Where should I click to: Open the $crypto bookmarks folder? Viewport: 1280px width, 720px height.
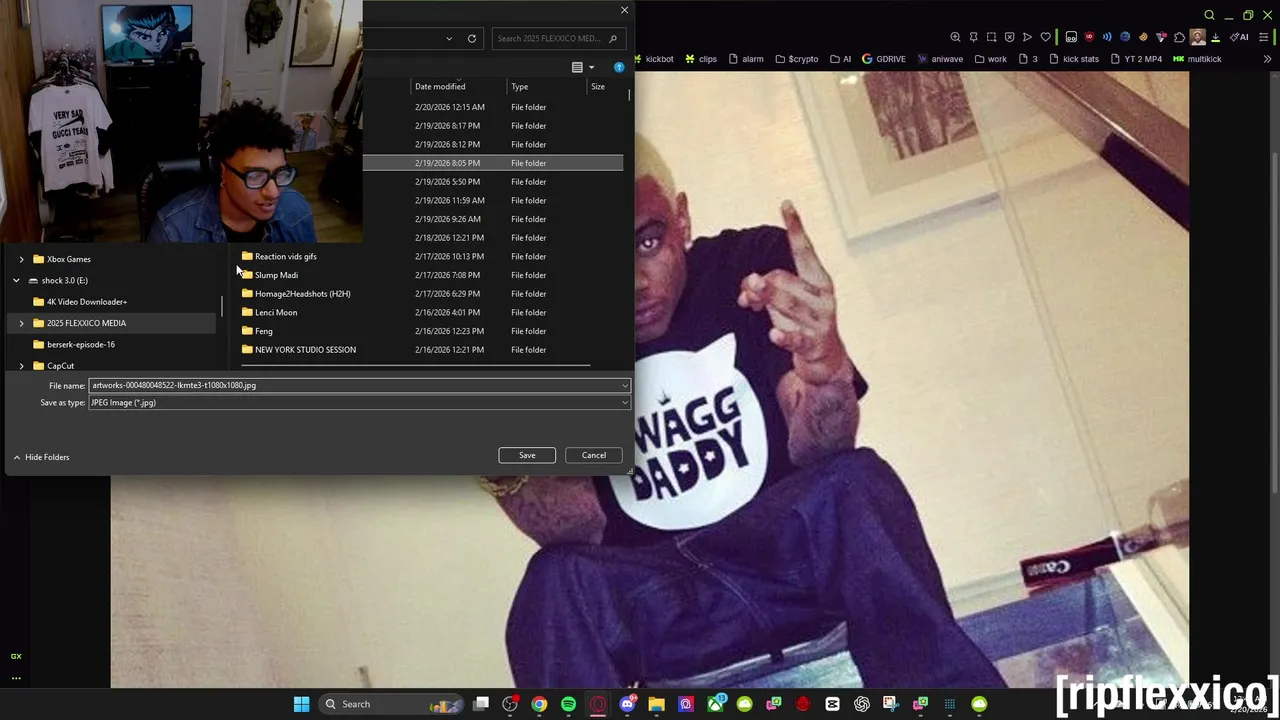click(x=797, y=59)
